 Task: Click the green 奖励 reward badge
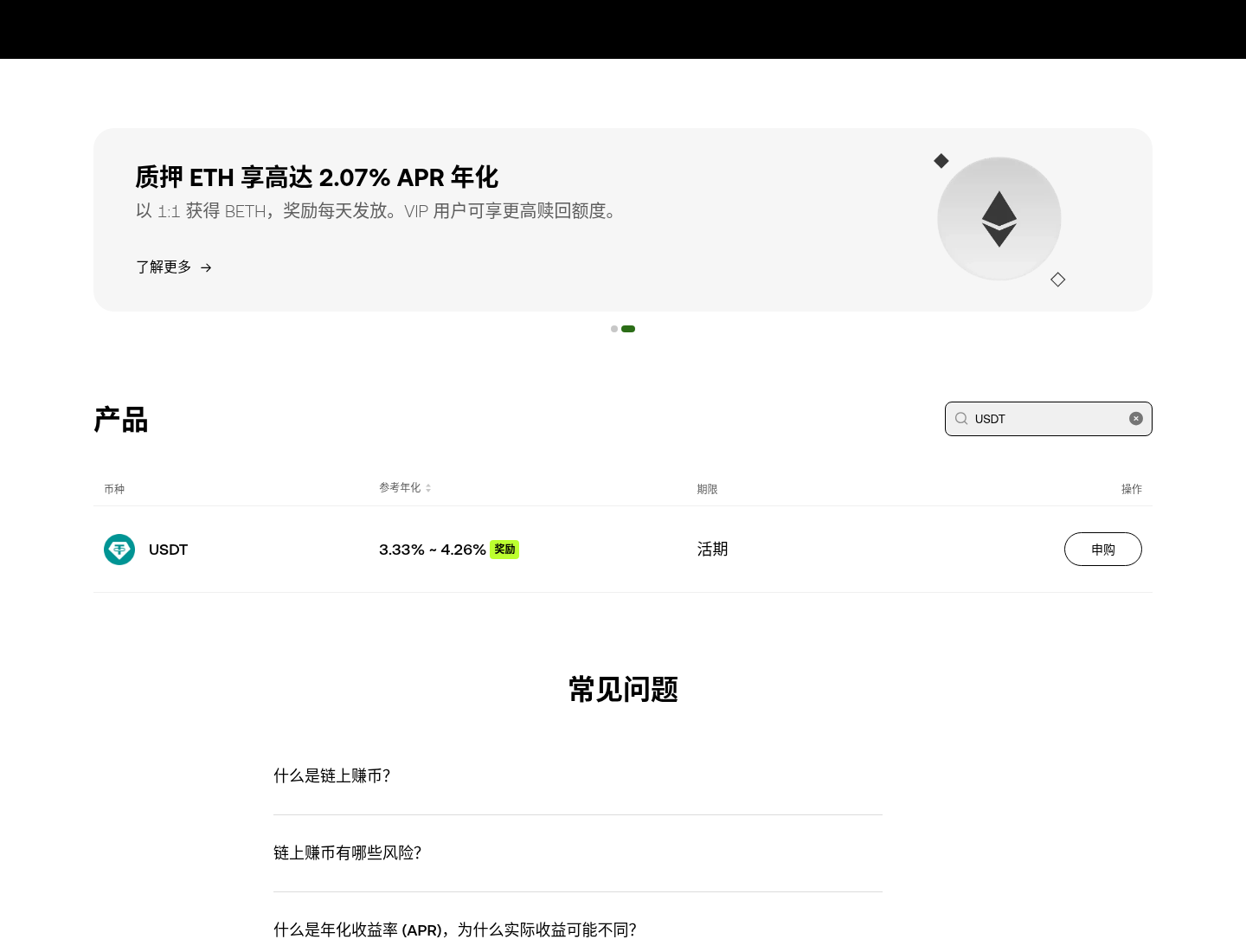tap(504, 550)
